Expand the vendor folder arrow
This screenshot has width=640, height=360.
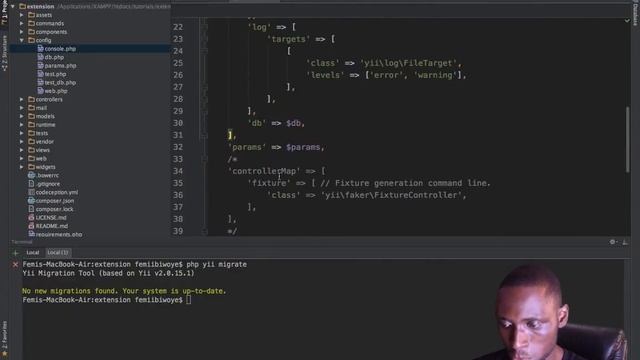point(22,142)
